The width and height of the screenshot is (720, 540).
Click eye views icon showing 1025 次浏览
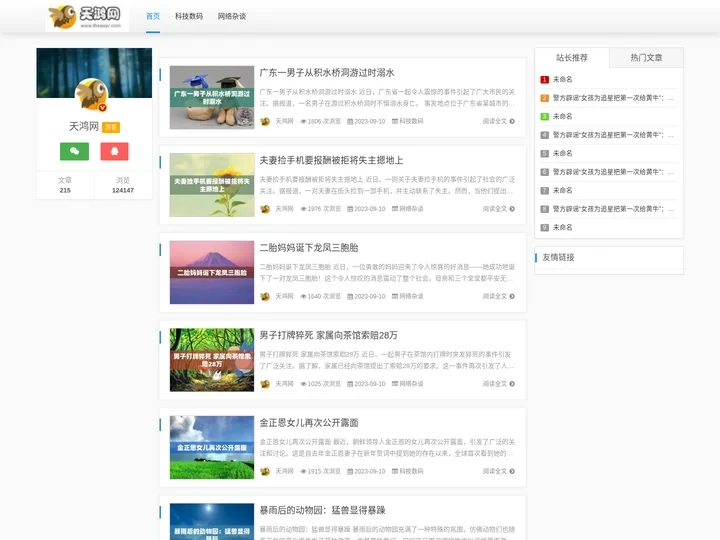coord(303,384)
